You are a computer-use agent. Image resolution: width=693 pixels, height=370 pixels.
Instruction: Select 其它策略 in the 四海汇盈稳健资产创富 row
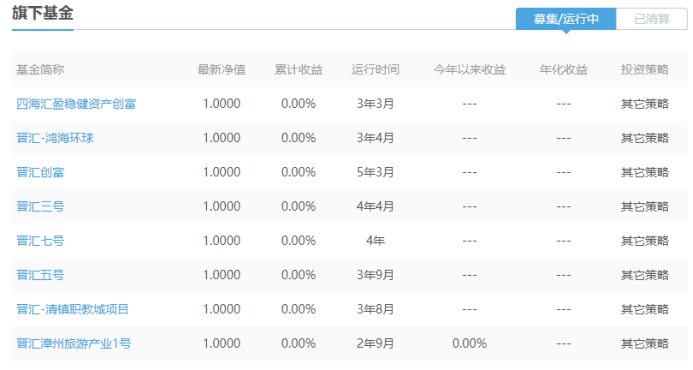pyautogui.click(x=645, y=104)
